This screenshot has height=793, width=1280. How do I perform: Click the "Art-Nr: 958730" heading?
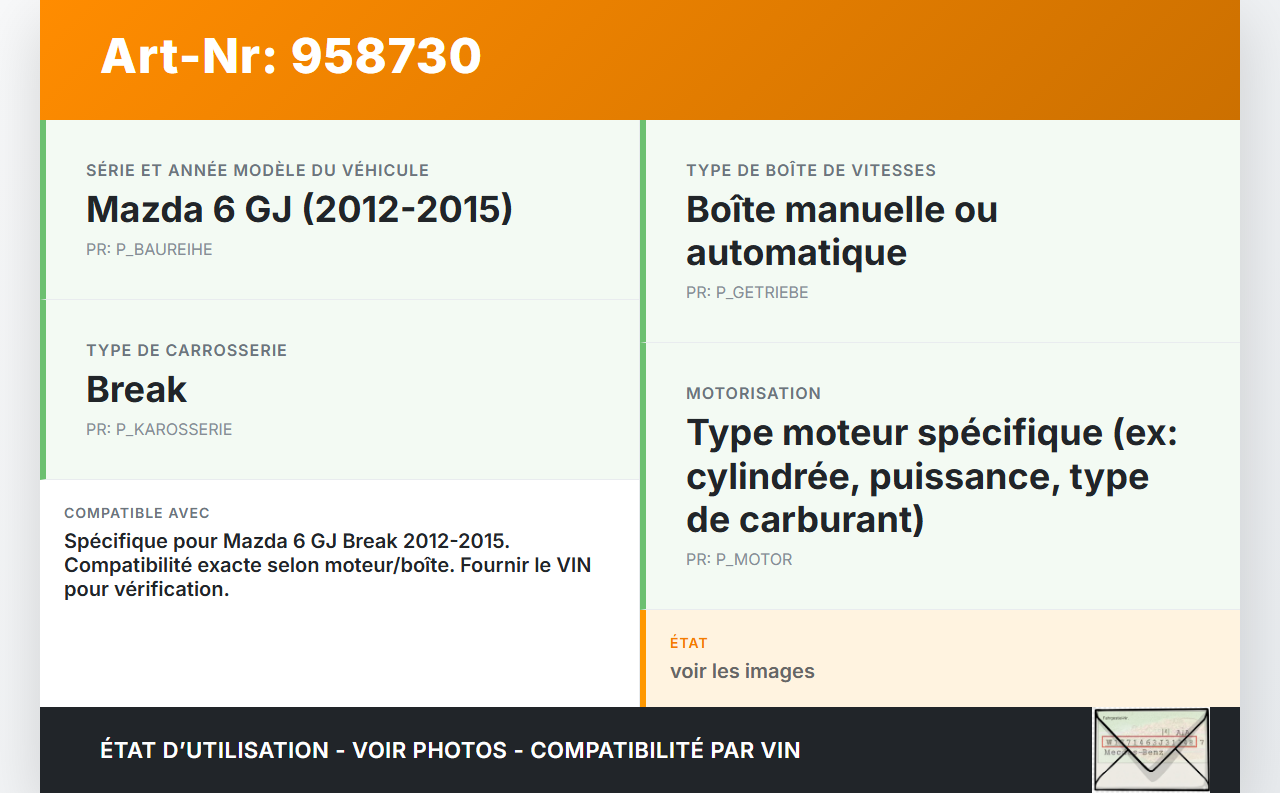(x=291, y=56)
